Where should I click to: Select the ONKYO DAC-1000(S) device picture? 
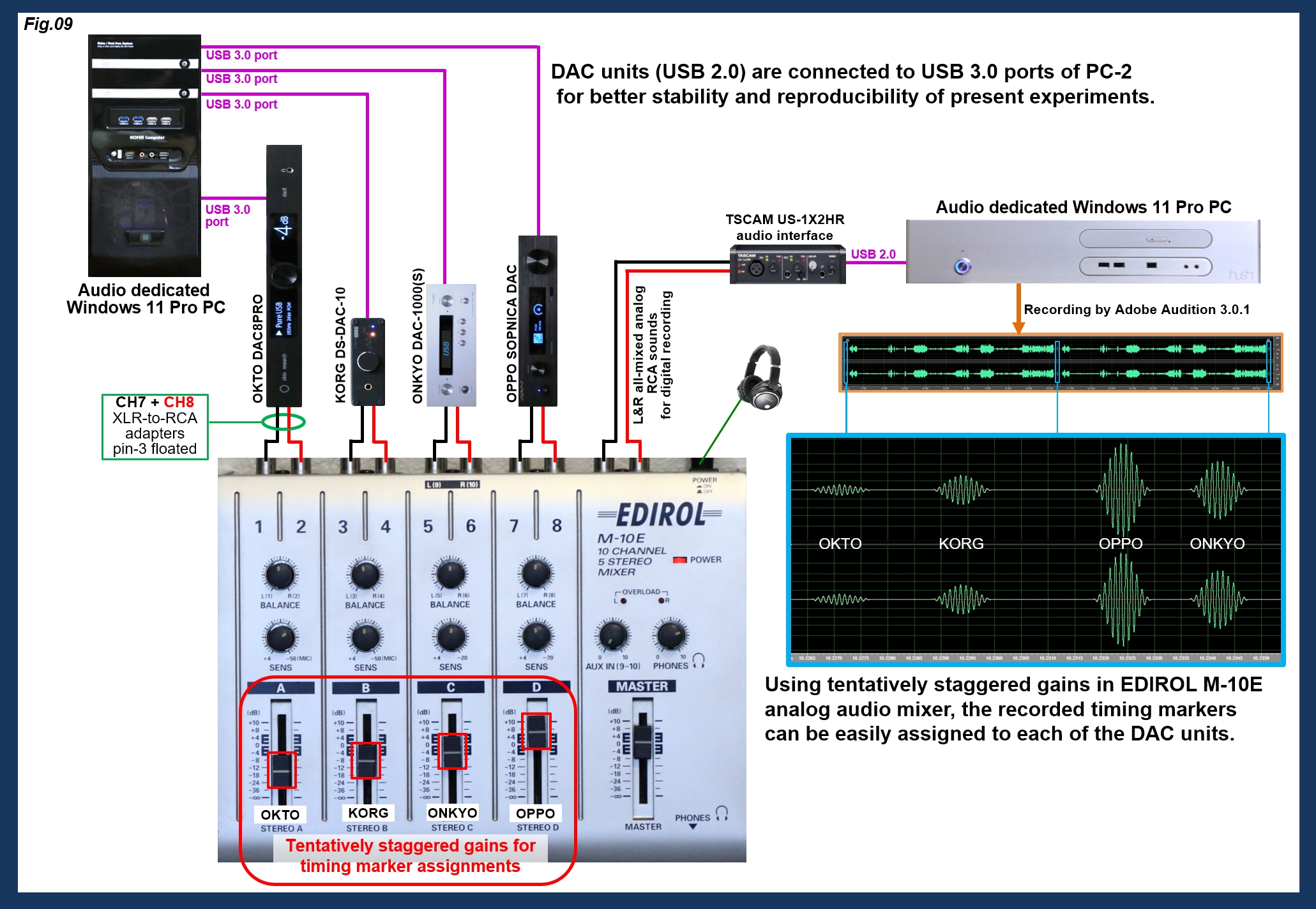click(x=451, y=345)
